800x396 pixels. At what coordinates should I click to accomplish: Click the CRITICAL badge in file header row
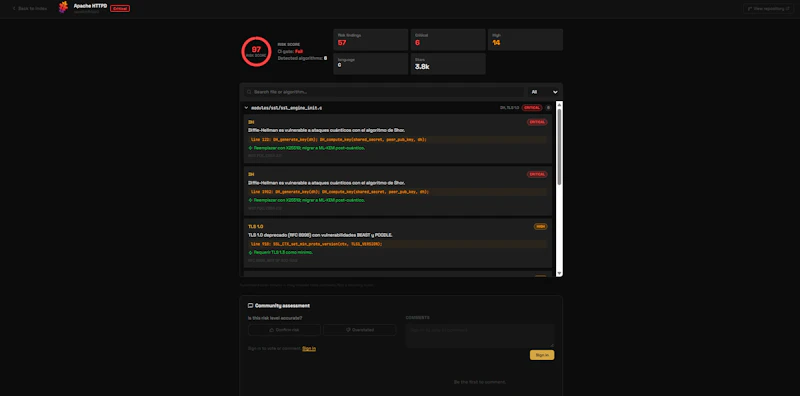click(x=532, y=108)
